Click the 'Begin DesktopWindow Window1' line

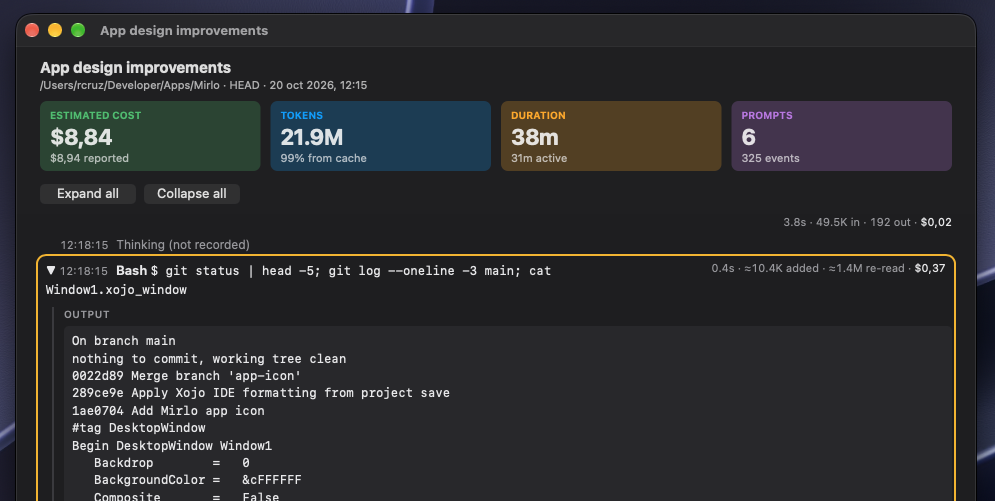[x=172, y=445]
